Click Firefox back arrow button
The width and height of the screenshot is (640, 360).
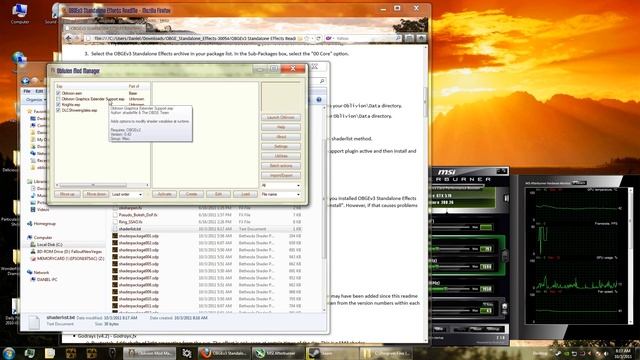tap(69, 38)
